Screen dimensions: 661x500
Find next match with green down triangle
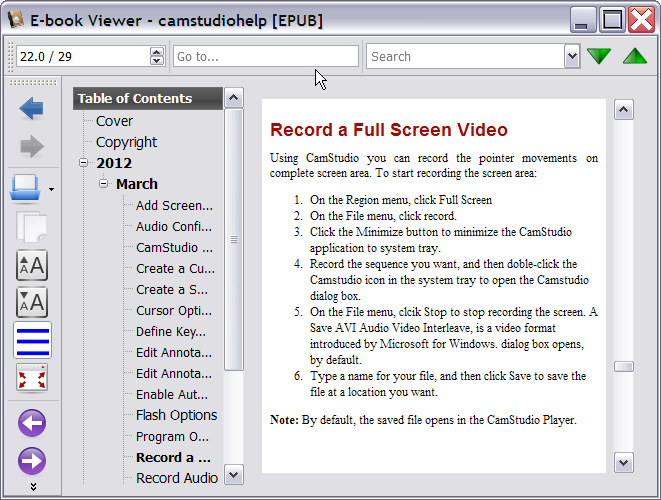click(599, 56)
